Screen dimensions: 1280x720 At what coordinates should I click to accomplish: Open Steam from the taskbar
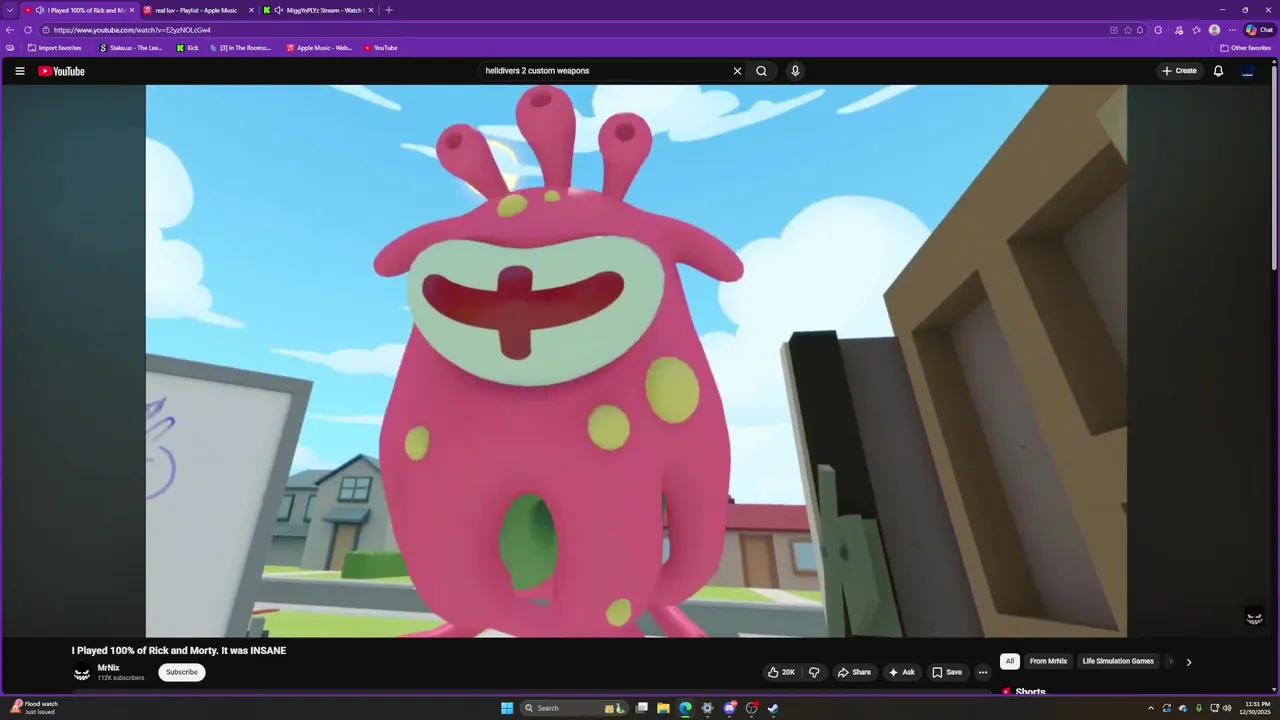pos(773,708)
